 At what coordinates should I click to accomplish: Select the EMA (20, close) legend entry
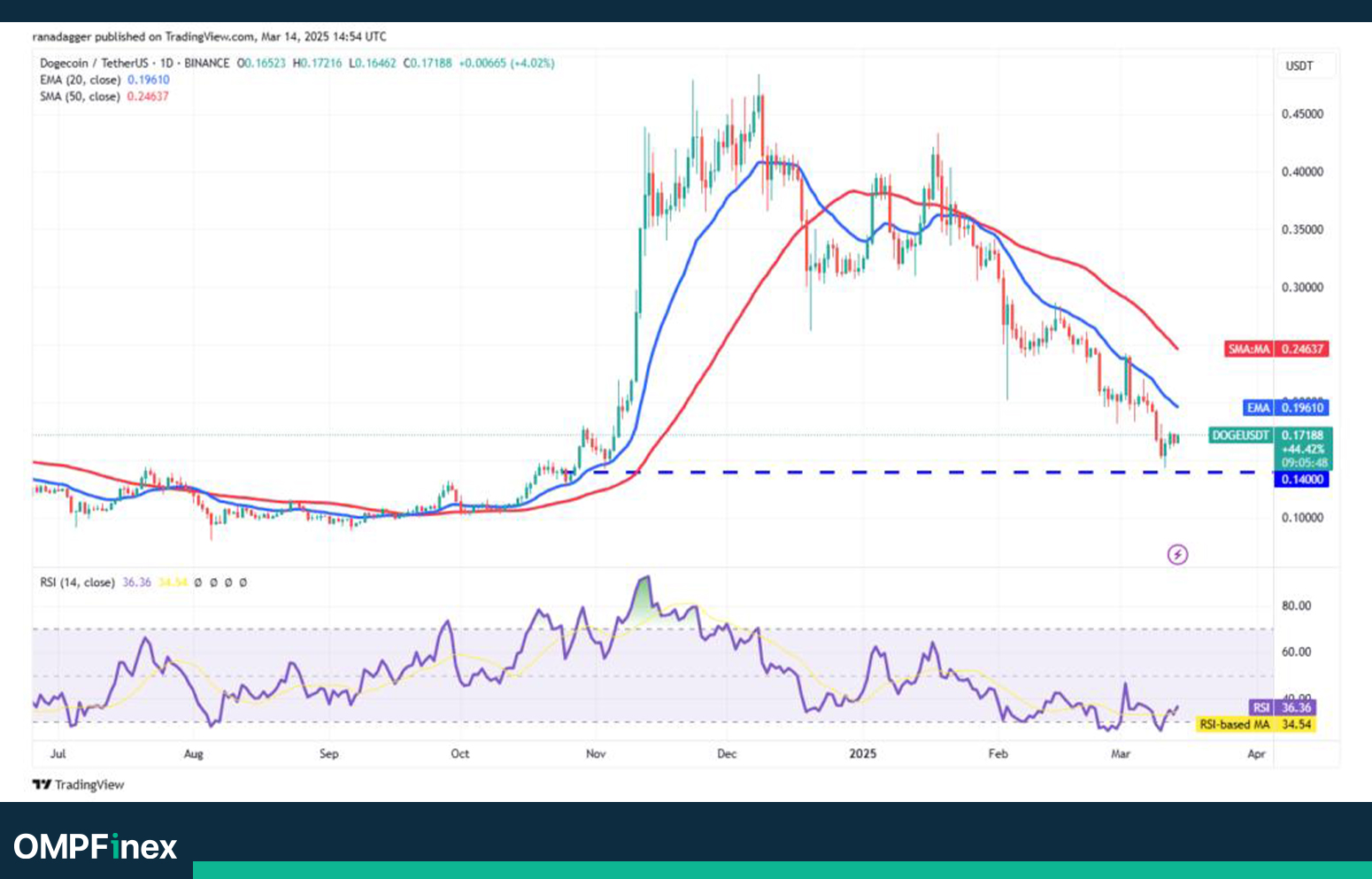104,80
